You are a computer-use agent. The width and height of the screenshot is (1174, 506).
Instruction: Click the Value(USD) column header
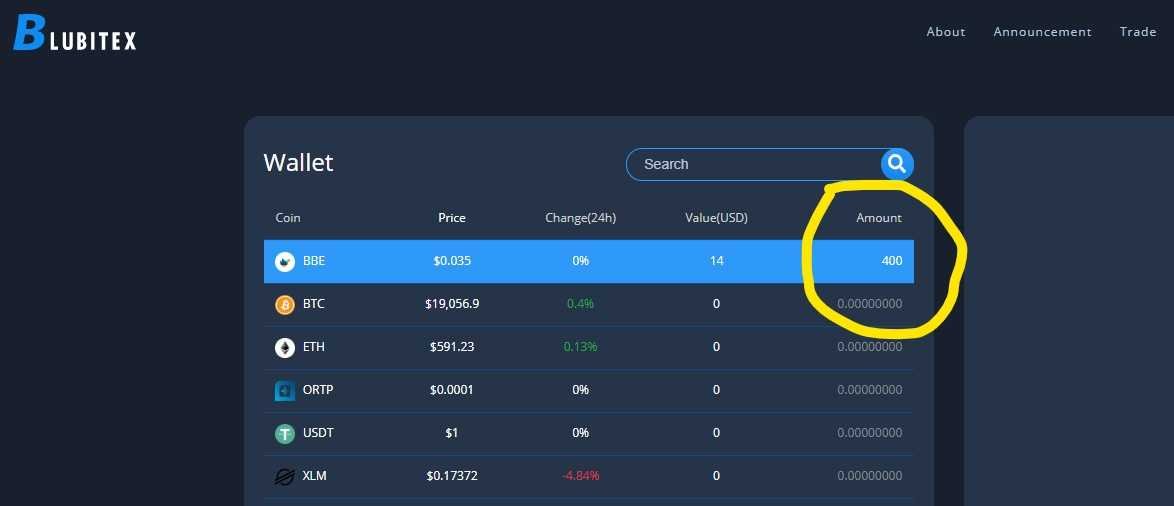tap(717, 218)
